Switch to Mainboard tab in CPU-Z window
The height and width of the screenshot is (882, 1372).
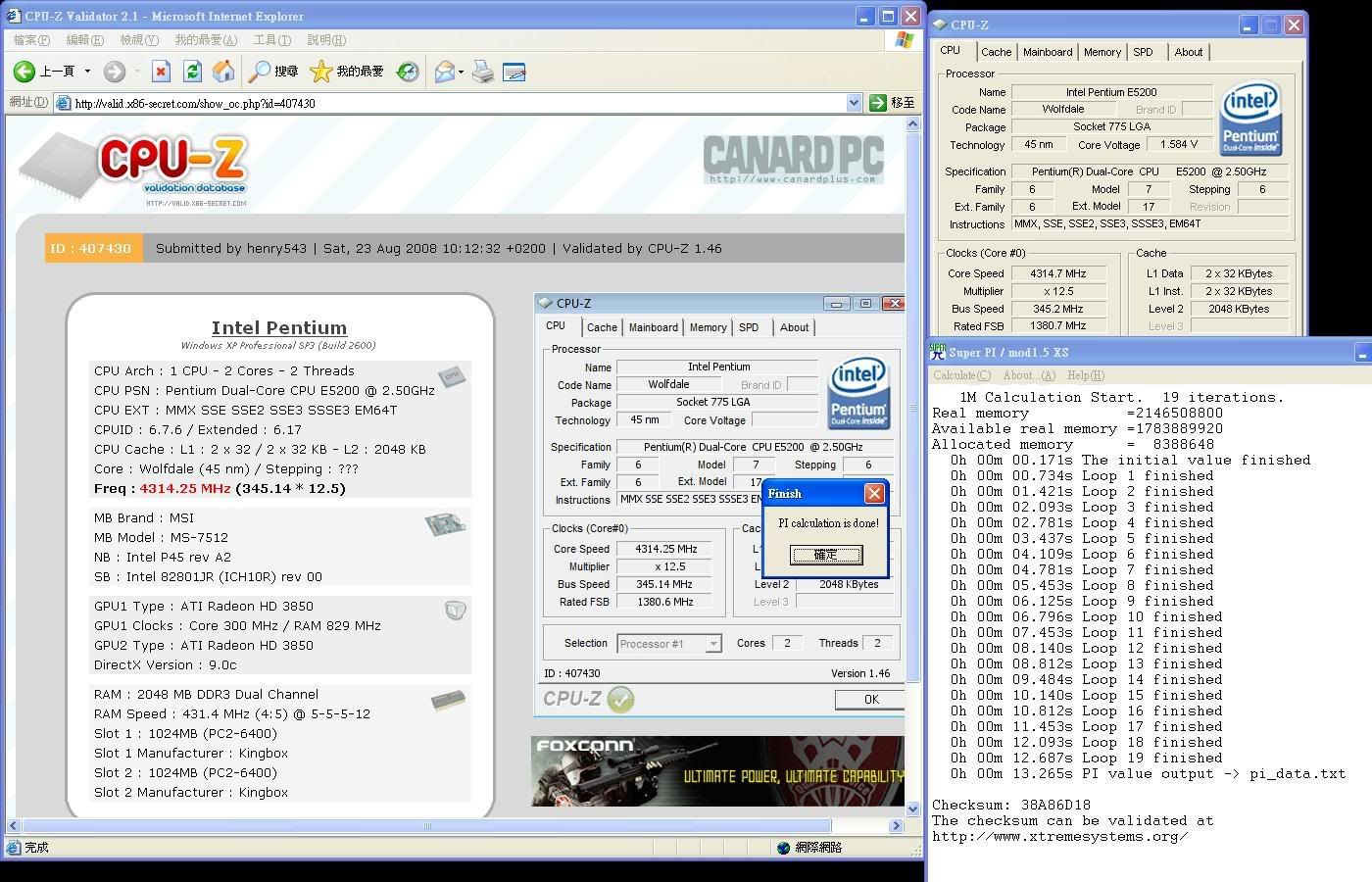point(1048,52)
